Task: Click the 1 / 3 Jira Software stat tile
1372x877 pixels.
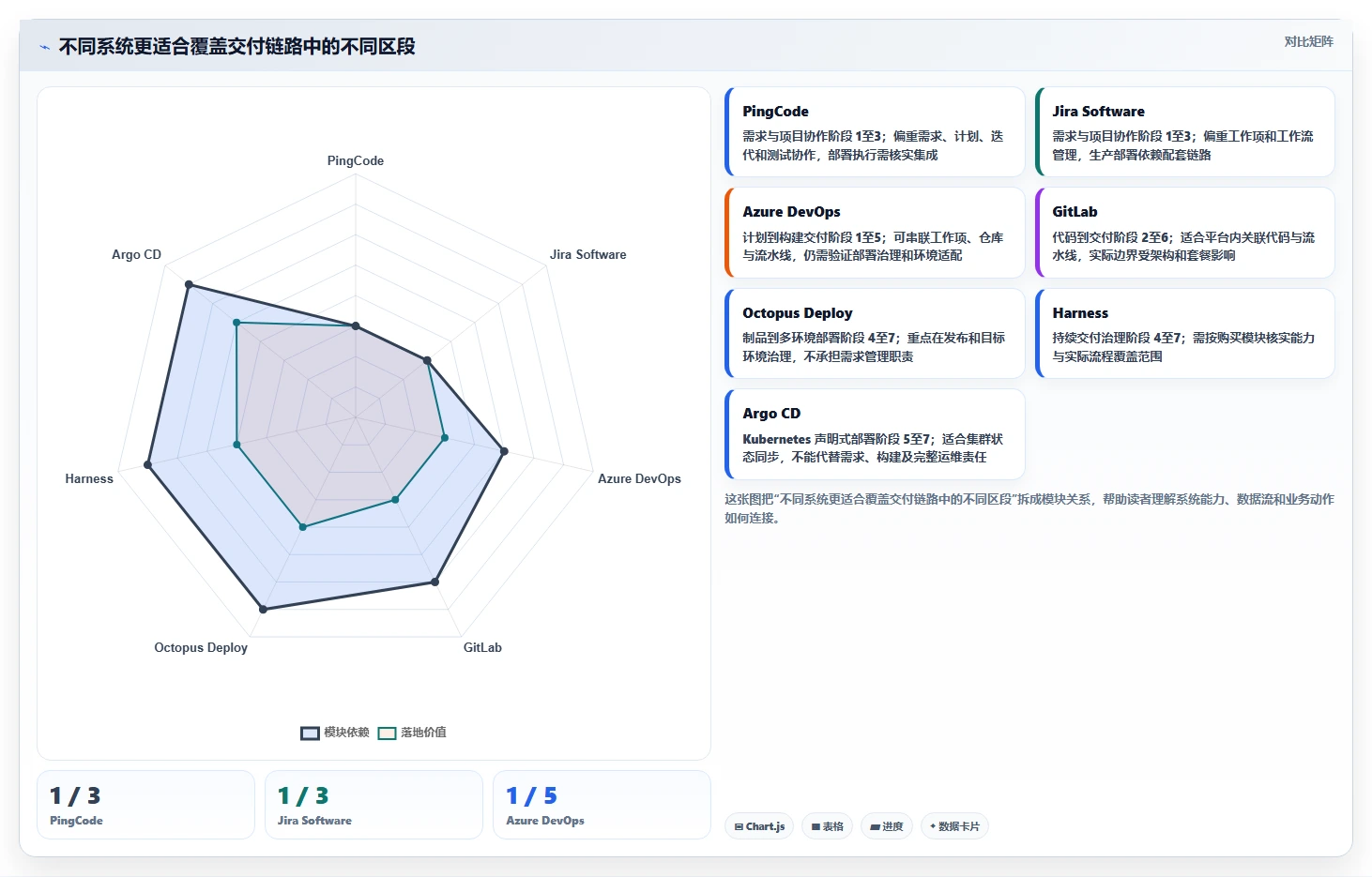Action: pos(373,805)
